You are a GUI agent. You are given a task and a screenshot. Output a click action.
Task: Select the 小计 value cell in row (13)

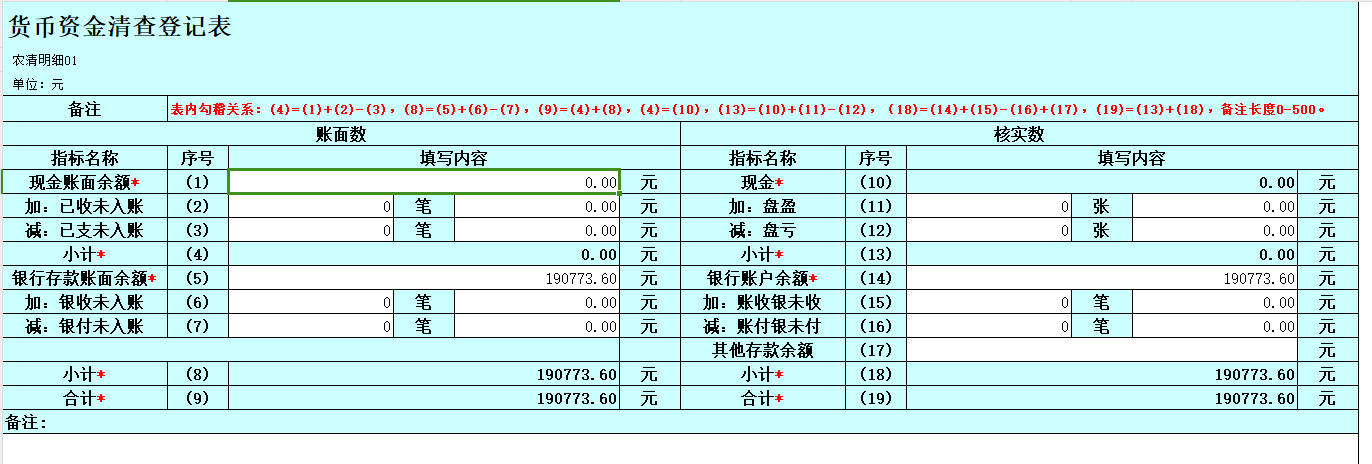coord(1102,254)
